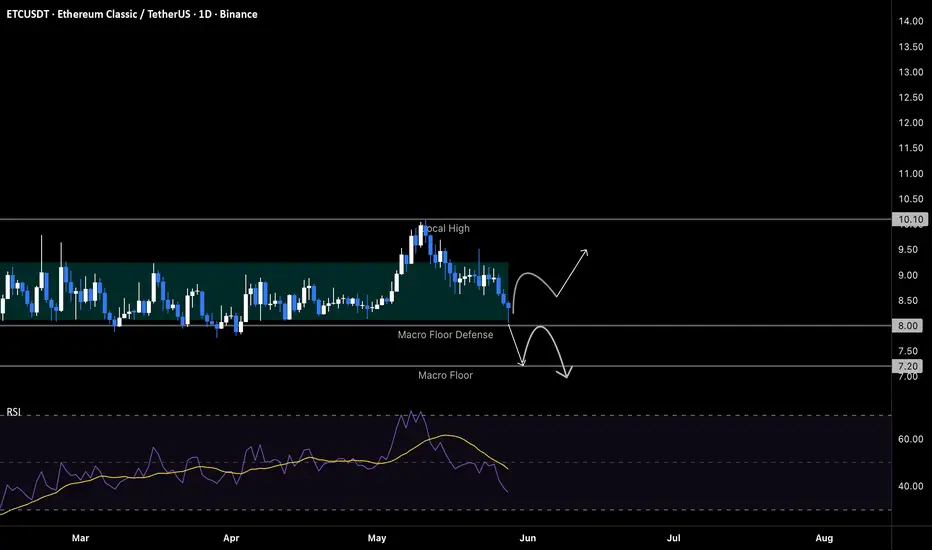Click the 60.00 RSI scale value
932x550 pixels.
911,439
